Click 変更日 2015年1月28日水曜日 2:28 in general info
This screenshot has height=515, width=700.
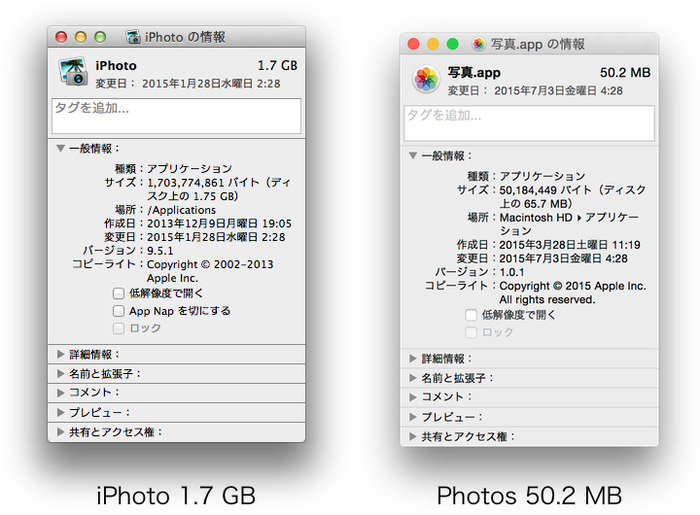coord(216,237)
